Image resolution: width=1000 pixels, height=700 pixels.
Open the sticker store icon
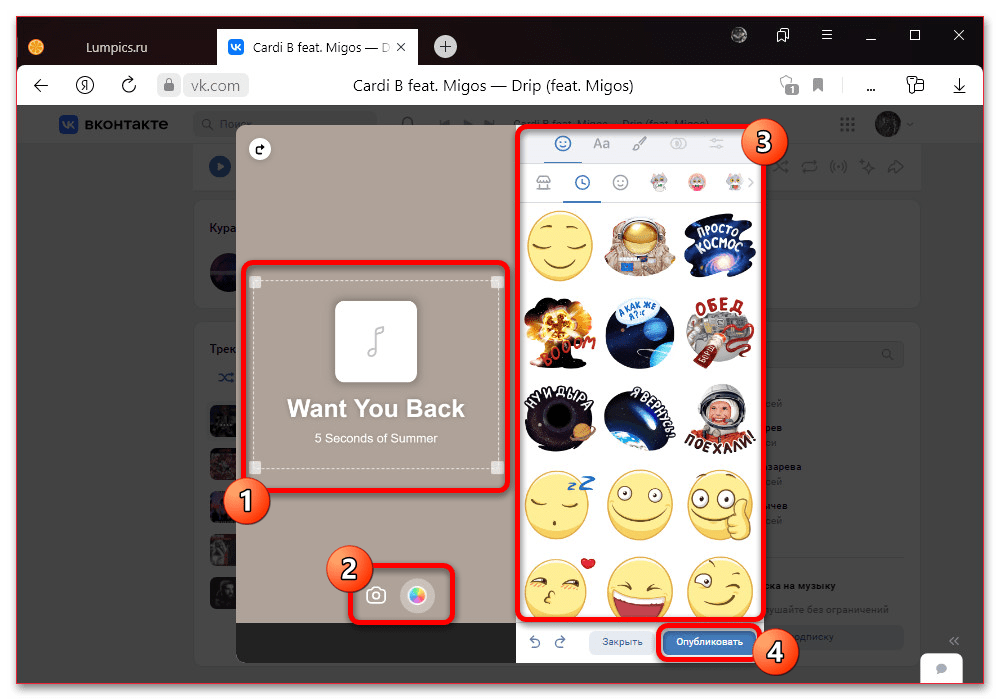click(543, 183)
